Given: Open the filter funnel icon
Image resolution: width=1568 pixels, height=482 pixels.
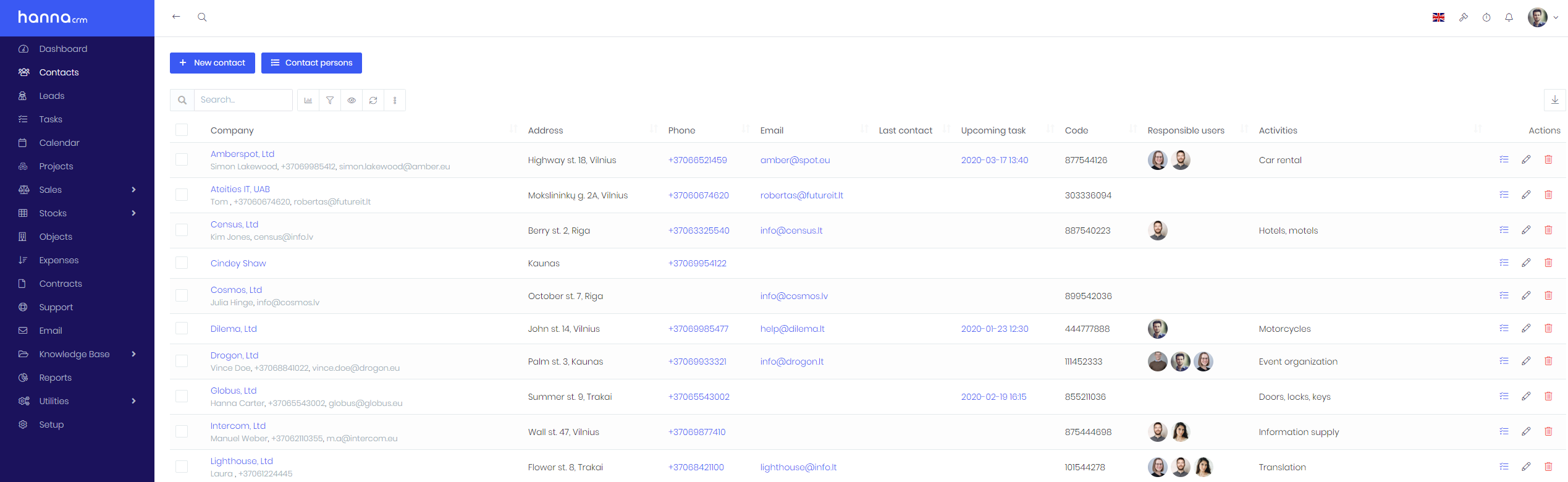Looking at the screenshot, I should click(330, 100).
